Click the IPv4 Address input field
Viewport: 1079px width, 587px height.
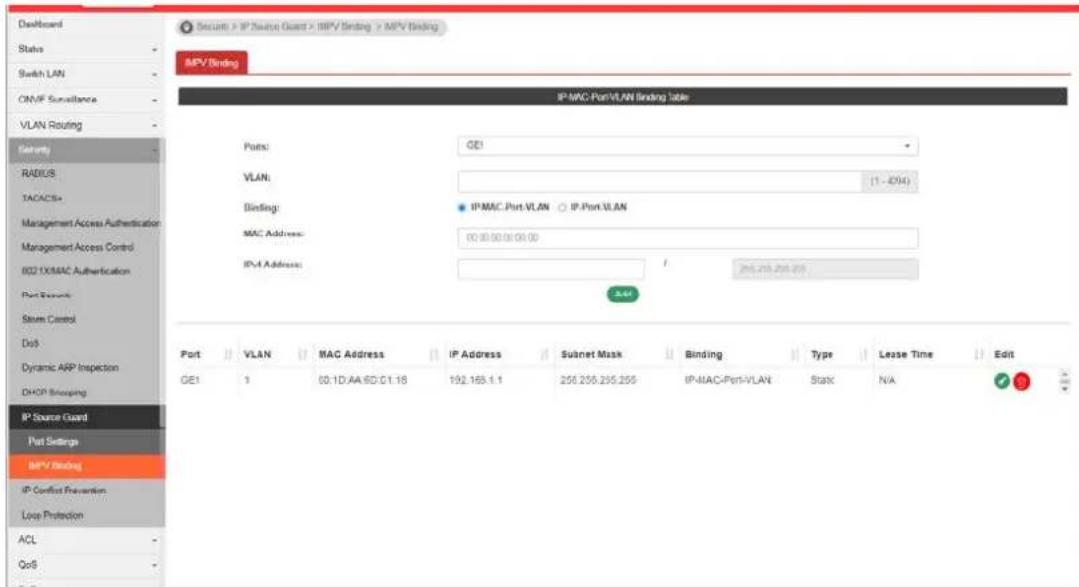point(551,269)
